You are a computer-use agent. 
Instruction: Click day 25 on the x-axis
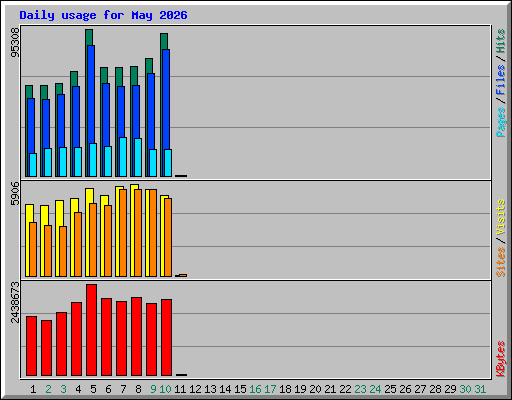(x=390, y=389)
